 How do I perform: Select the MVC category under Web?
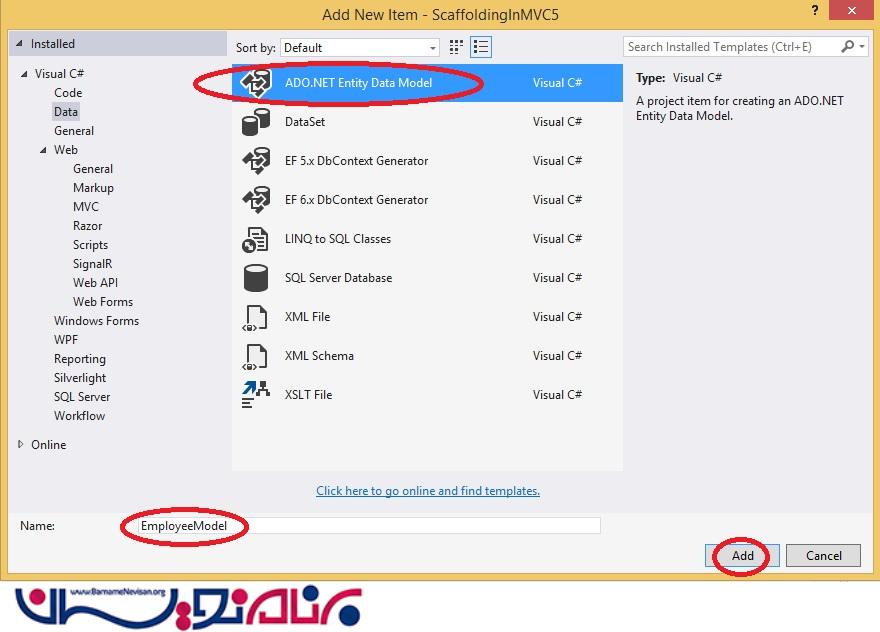86,207
